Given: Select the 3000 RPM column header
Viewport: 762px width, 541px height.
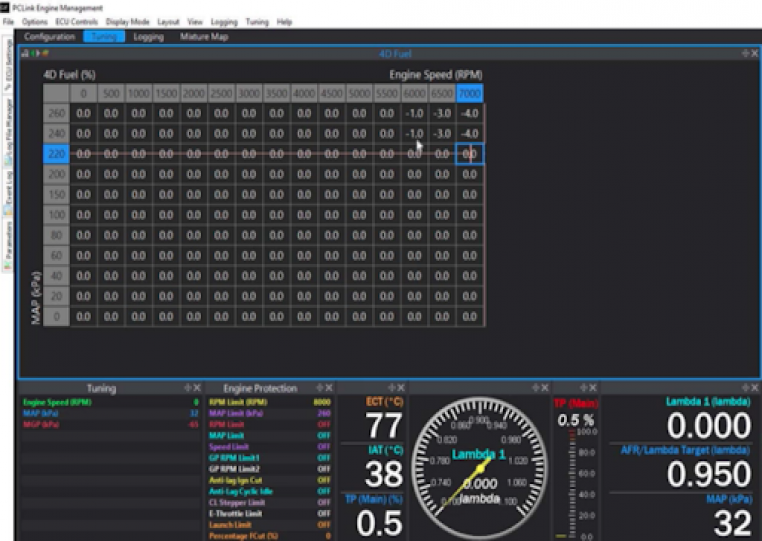Looking at the screenshot, I should coord(249,93).
